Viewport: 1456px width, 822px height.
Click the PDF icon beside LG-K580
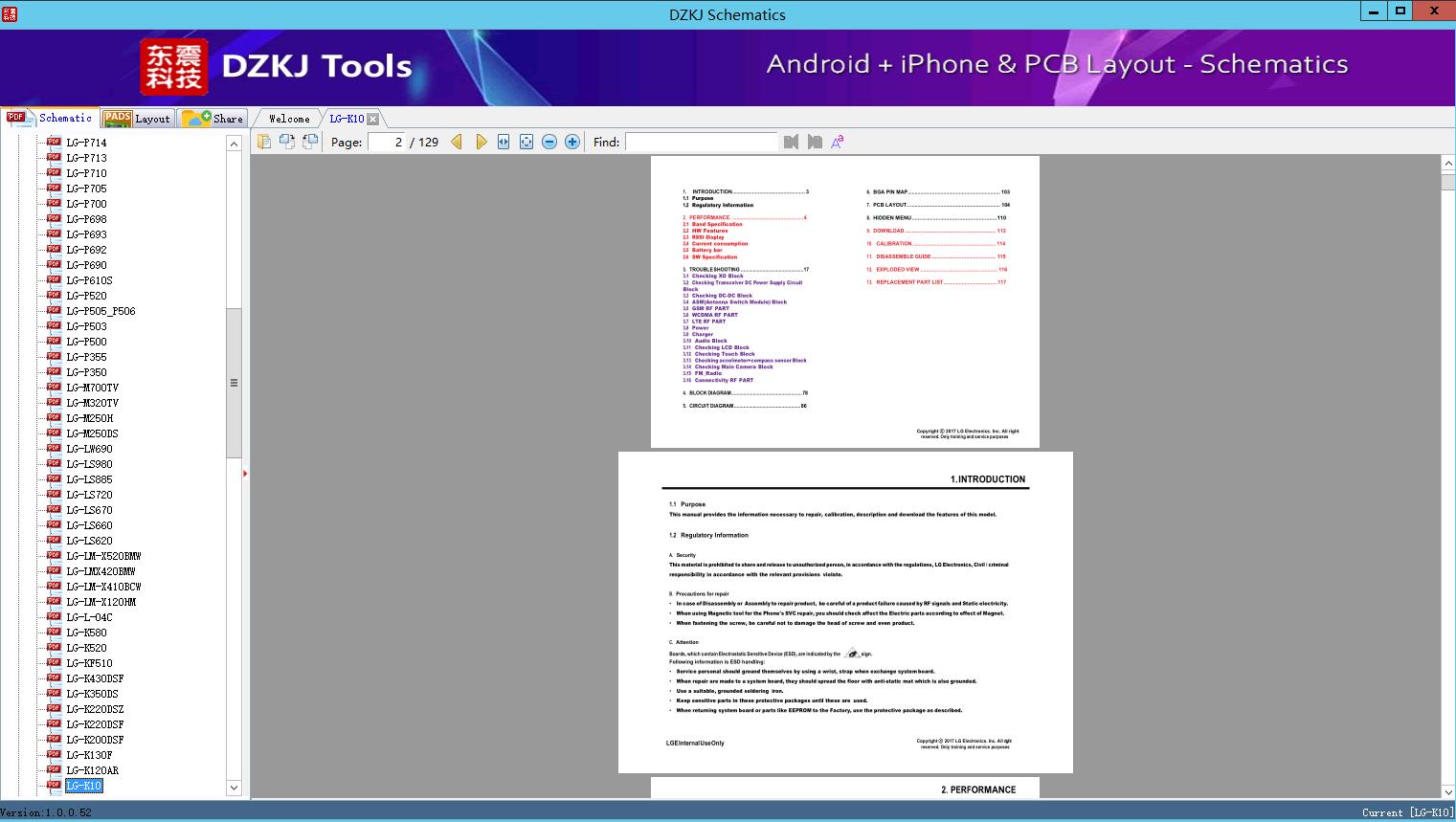click(55, 632)
